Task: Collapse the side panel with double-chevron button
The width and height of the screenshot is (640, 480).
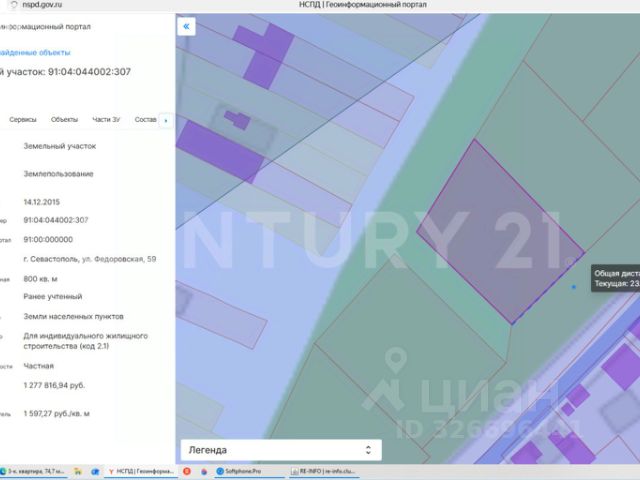Action: (x=186, y=27)
